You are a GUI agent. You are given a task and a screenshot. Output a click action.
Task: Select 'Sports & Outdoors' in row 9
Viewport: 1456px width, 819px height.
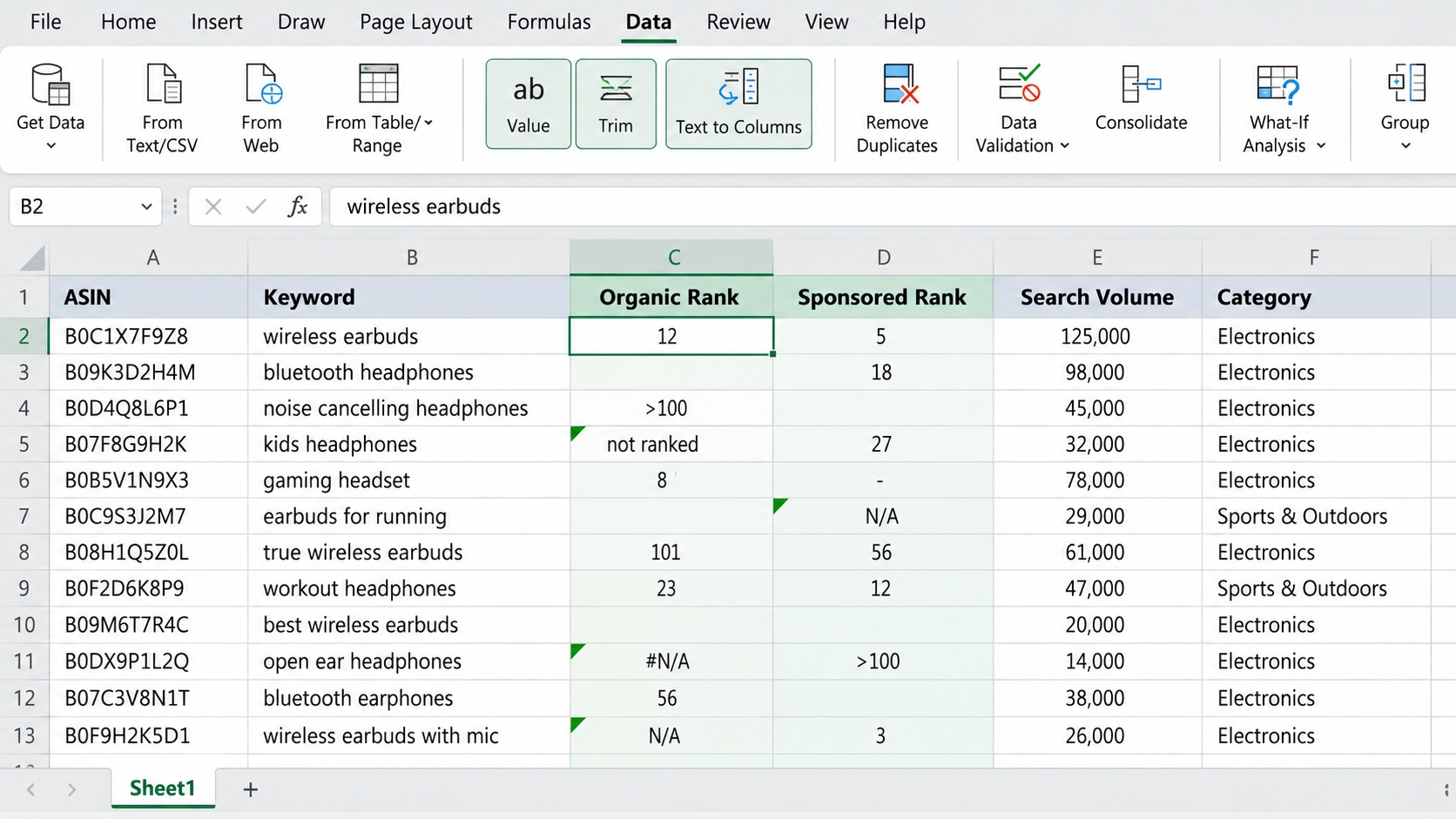pyautogui.click(x=1316, y=588)
